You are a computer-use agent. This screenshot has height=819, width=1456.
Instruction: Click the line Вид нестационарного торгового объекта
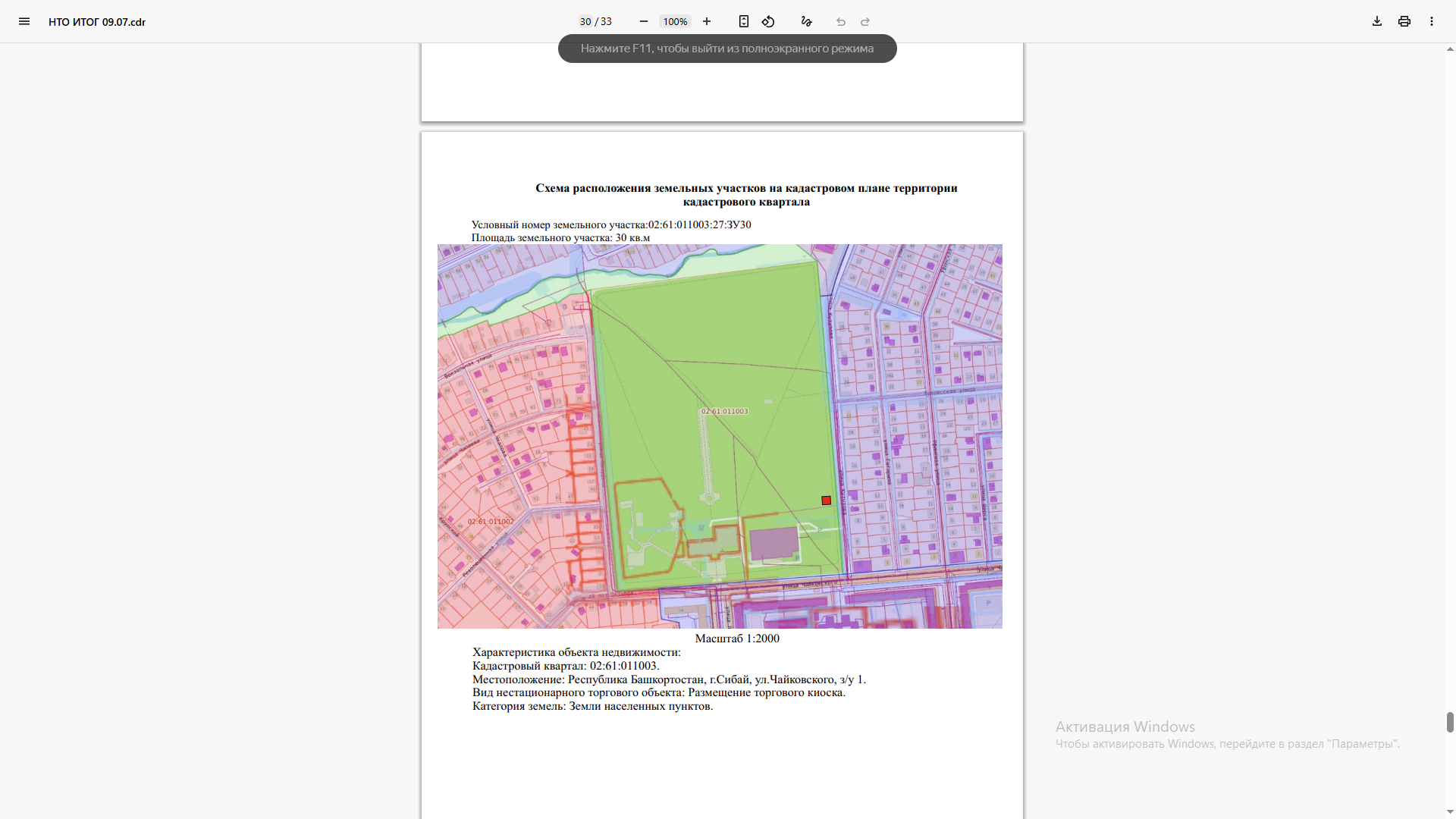point(659,692)
